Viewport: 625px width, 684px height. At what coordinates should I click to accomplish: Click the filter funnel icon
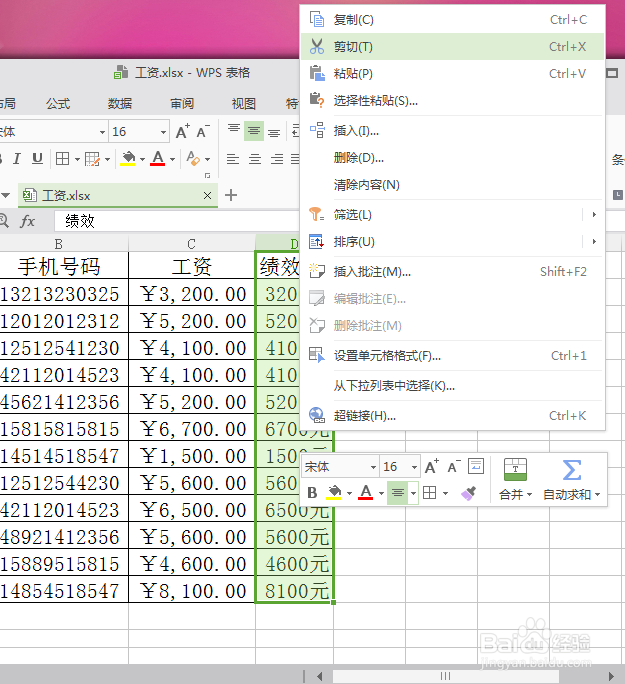[317, 215]
